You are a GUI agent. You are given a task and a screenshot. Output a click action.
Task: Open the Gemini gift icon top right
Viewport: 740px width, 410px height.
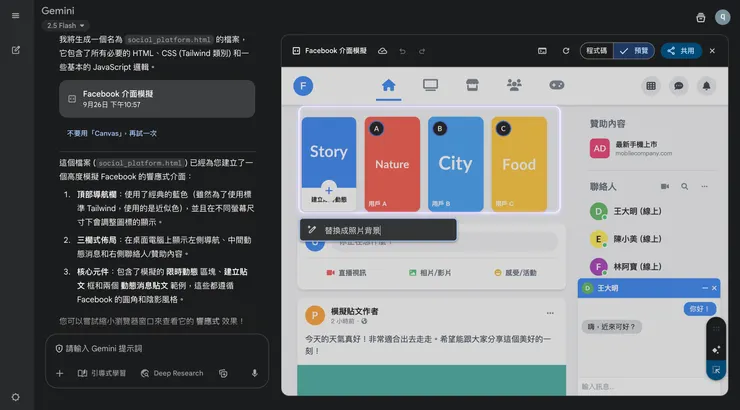[701, 17]
